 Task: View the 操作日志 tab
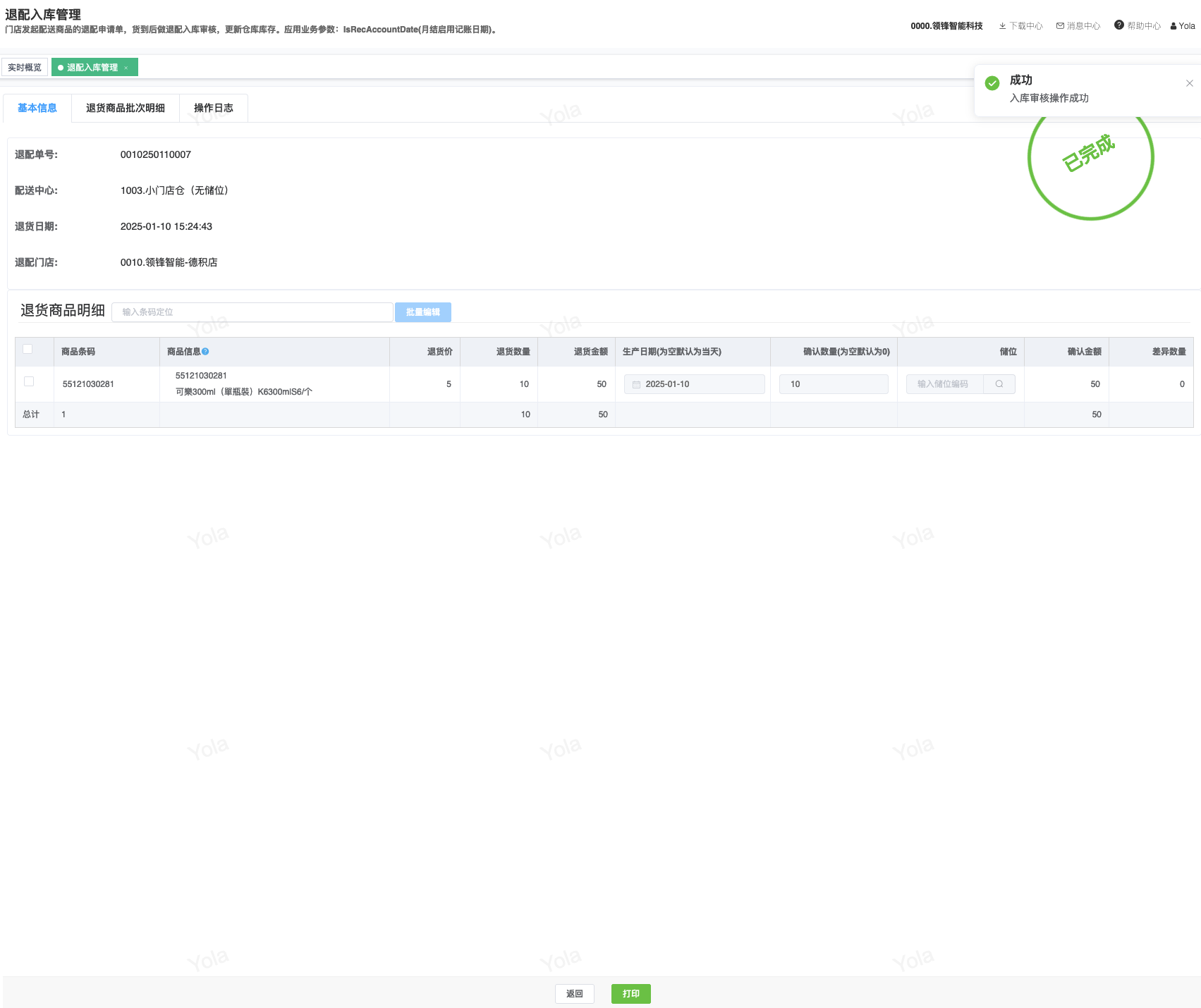coord(214,108)
